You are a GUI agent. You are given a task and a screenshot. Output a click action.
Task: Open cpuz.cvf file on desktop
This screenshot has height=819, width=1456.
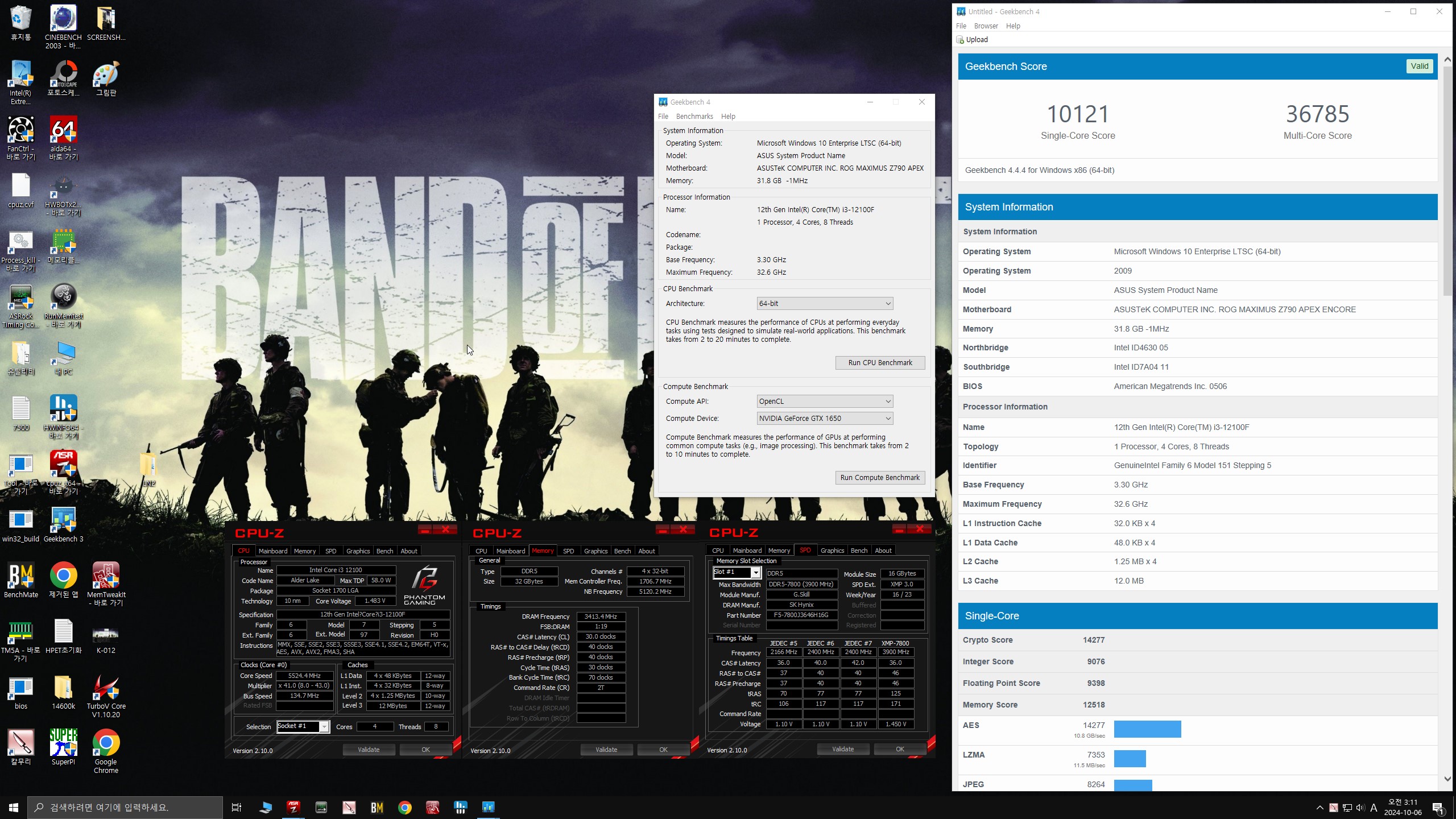click(21, 191)
